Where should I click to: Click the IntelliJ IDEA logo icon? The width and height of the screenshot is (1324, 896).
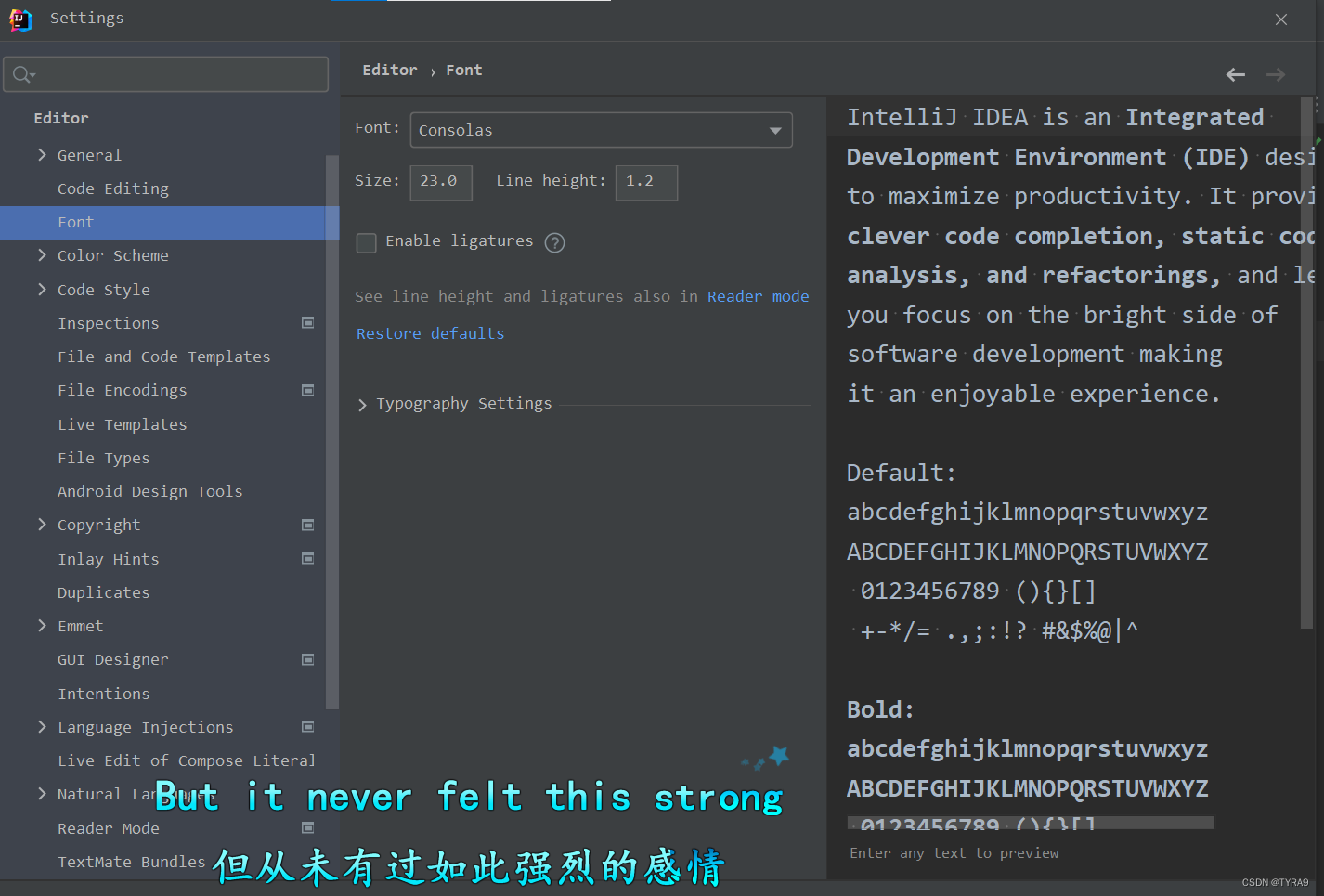[x=20, y=19]
